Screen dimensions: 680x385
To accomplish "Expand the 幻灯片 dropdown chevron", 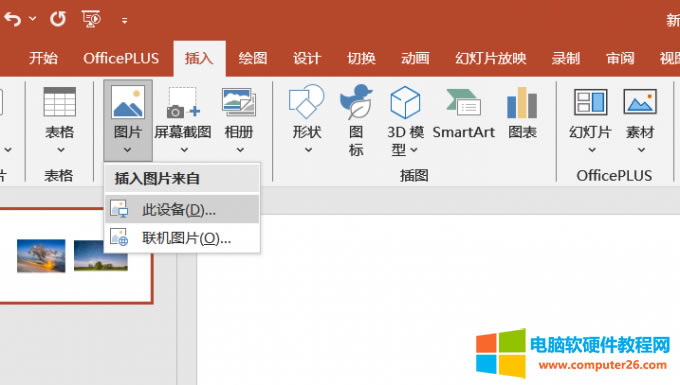I will [x=592, y=150].
